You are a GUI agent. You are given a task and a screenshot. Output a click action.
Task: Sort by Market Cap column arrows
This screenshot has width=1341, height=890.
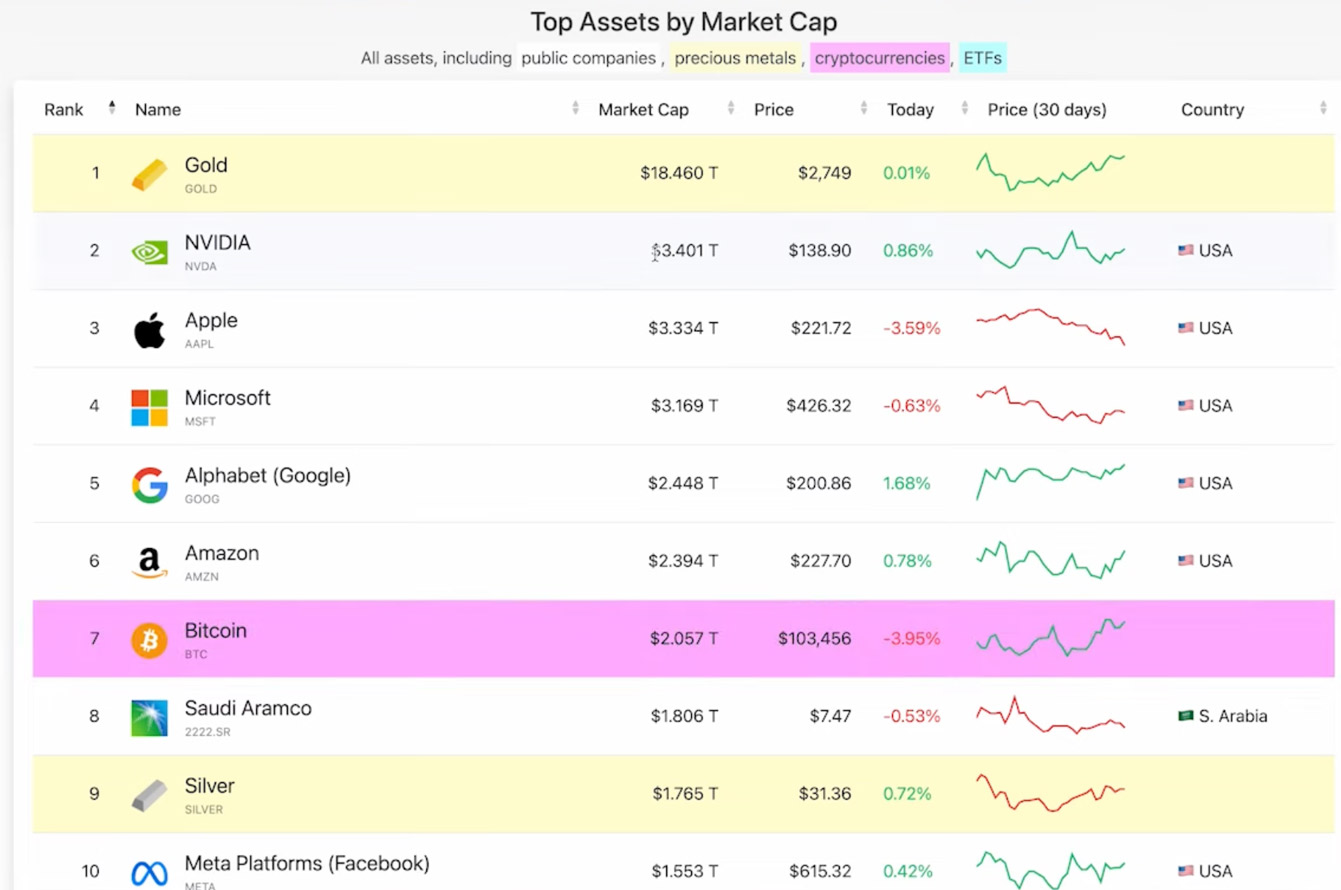[x=731, y=109]
